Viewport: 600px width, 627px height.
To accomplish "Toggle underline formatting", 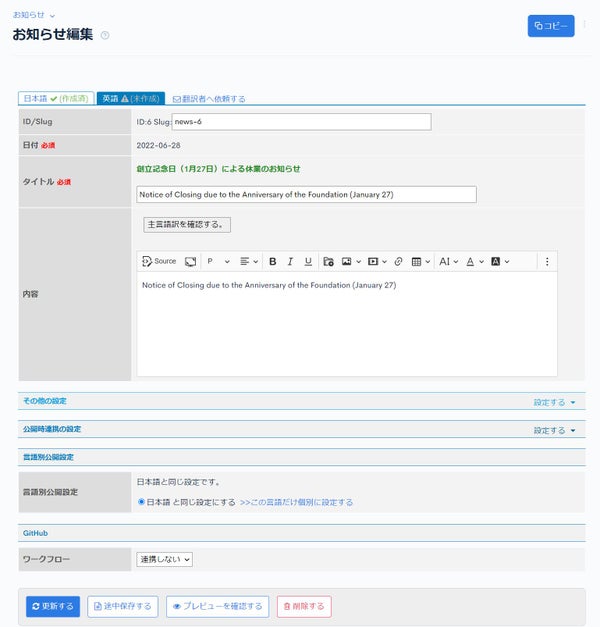I will [x=308, y=262].
